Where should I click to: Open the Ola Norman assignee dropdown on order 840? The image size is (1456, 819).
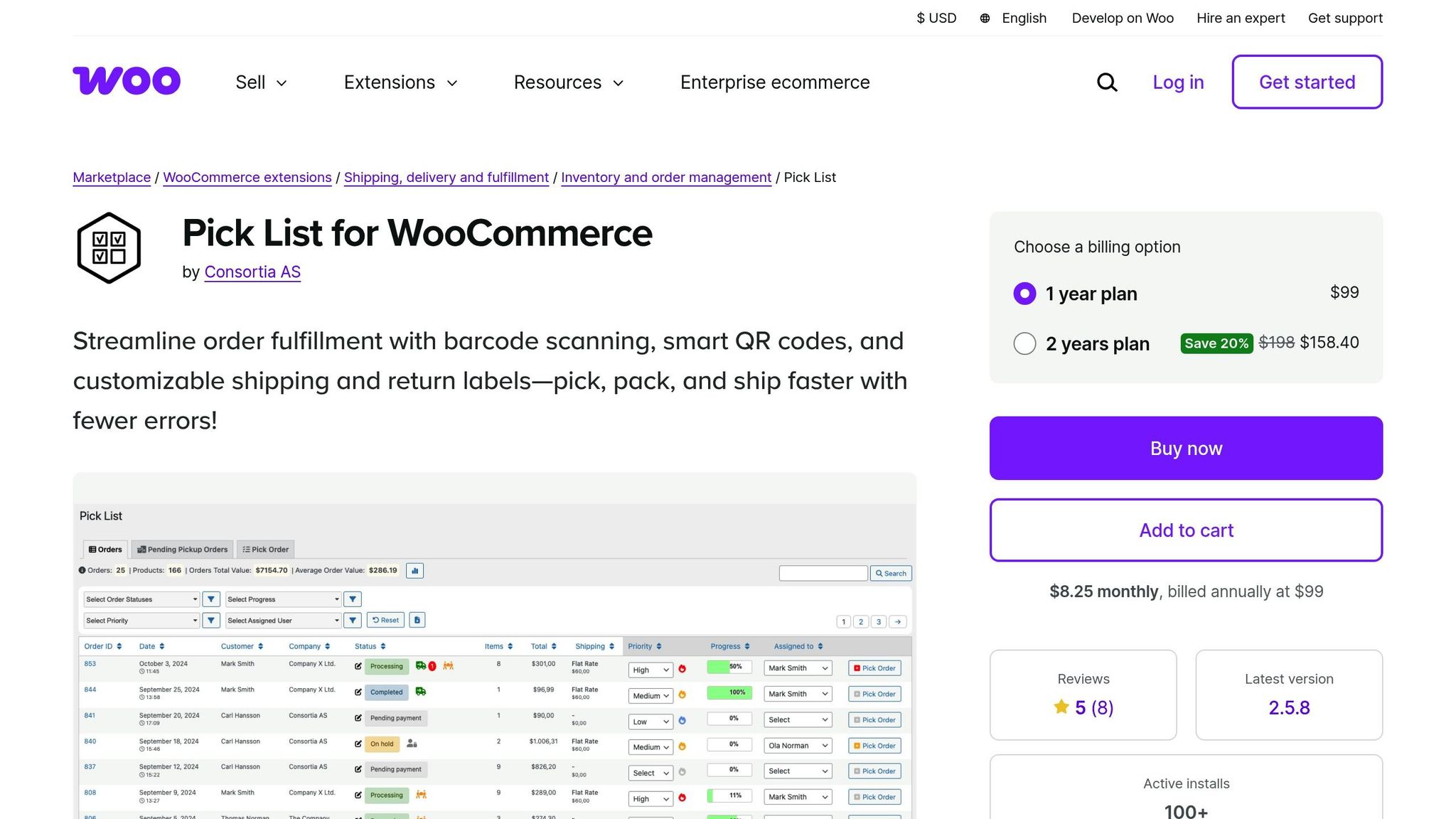798,745
